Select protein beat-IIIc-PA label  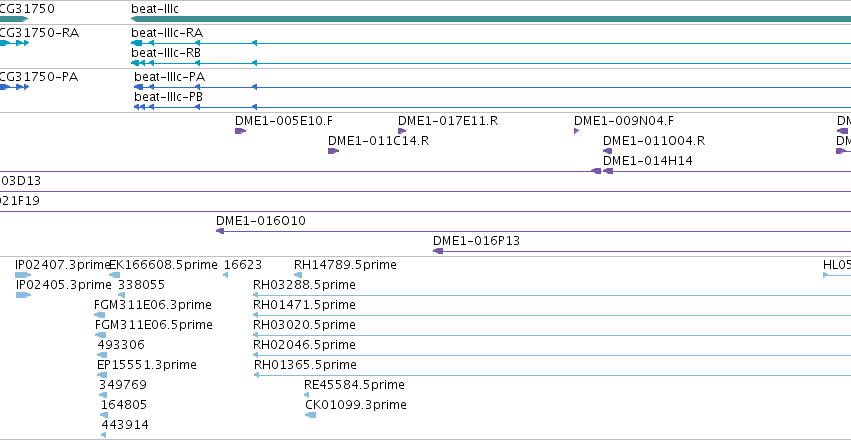[x=169, y=77]
